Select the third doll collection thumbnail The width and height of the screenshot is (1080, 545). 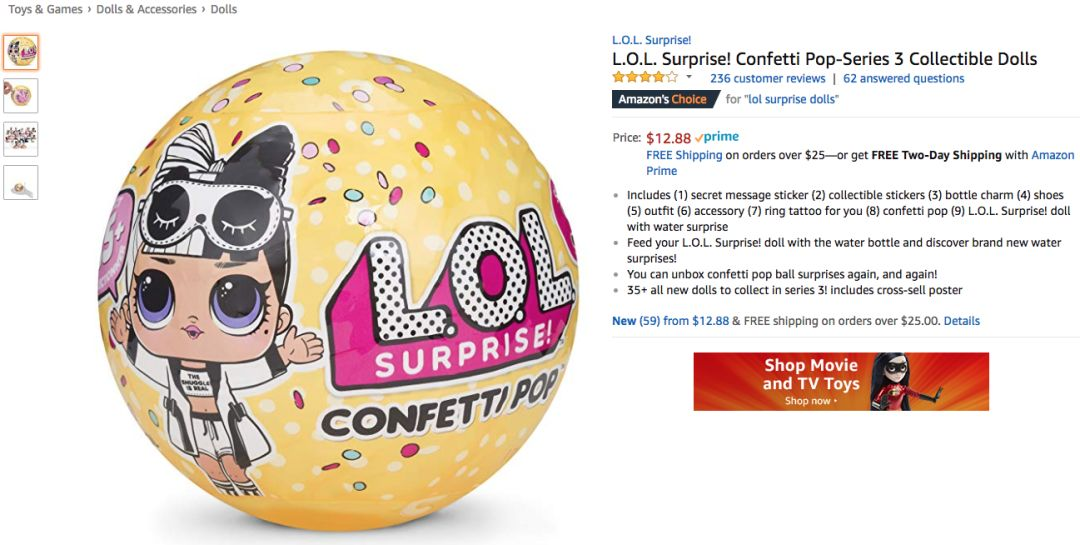tap(21, 139)
